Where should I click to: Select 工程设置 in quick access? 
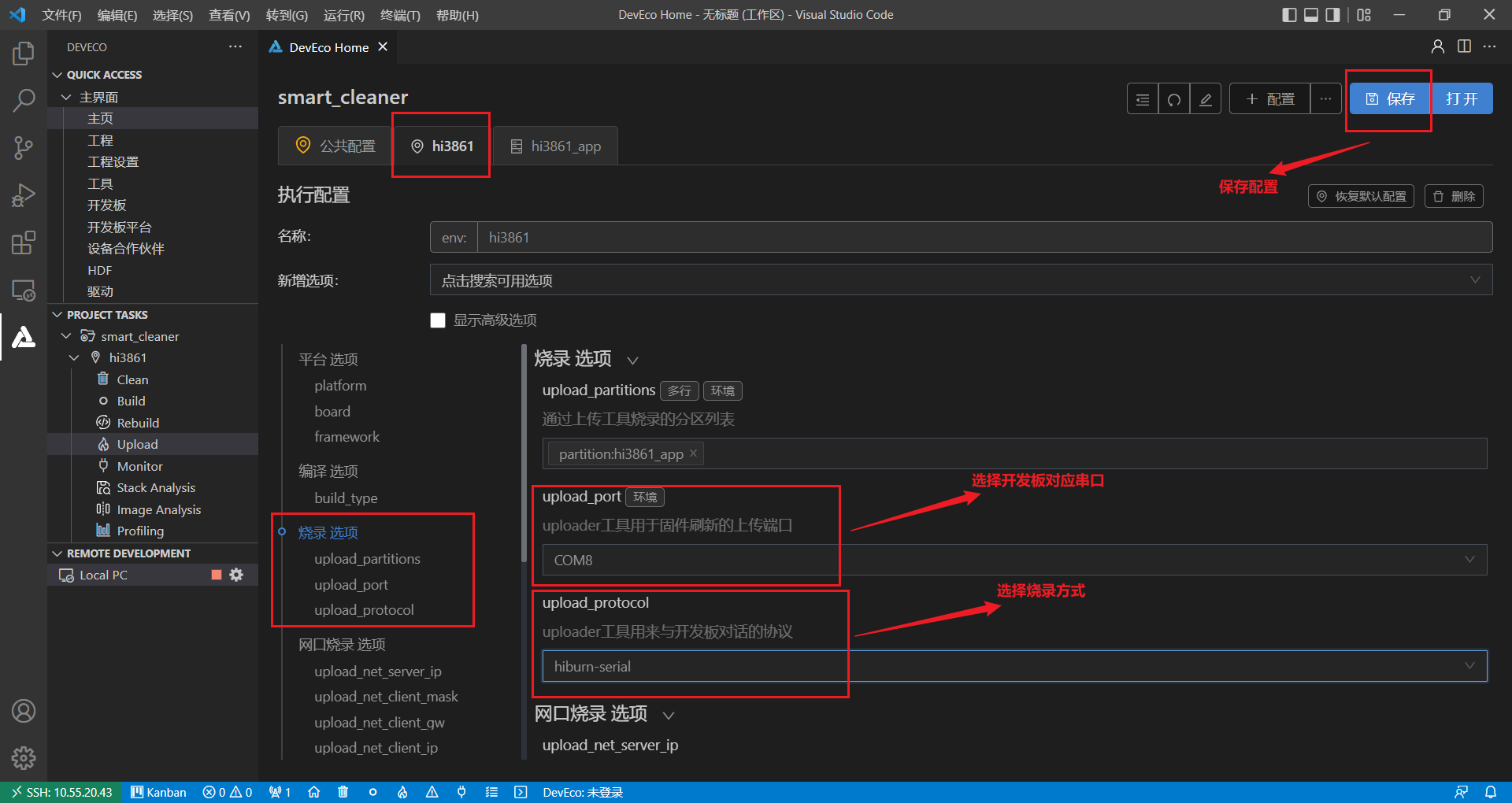(113, 161)
